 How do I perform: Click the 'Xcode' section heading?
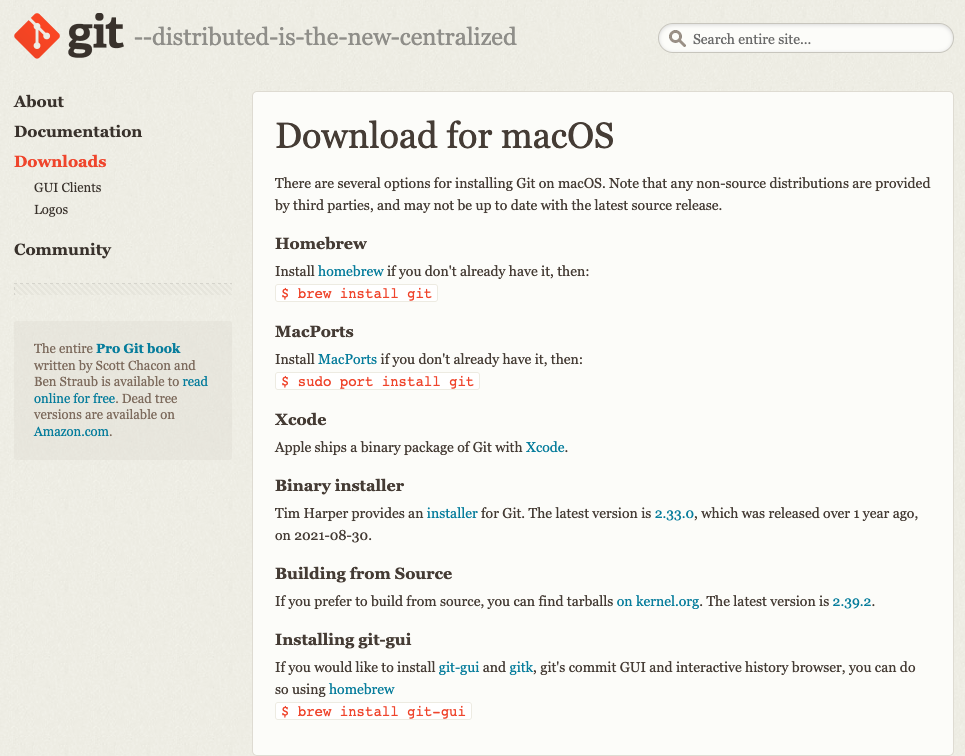pyautogui.click(x=300, y=420)
